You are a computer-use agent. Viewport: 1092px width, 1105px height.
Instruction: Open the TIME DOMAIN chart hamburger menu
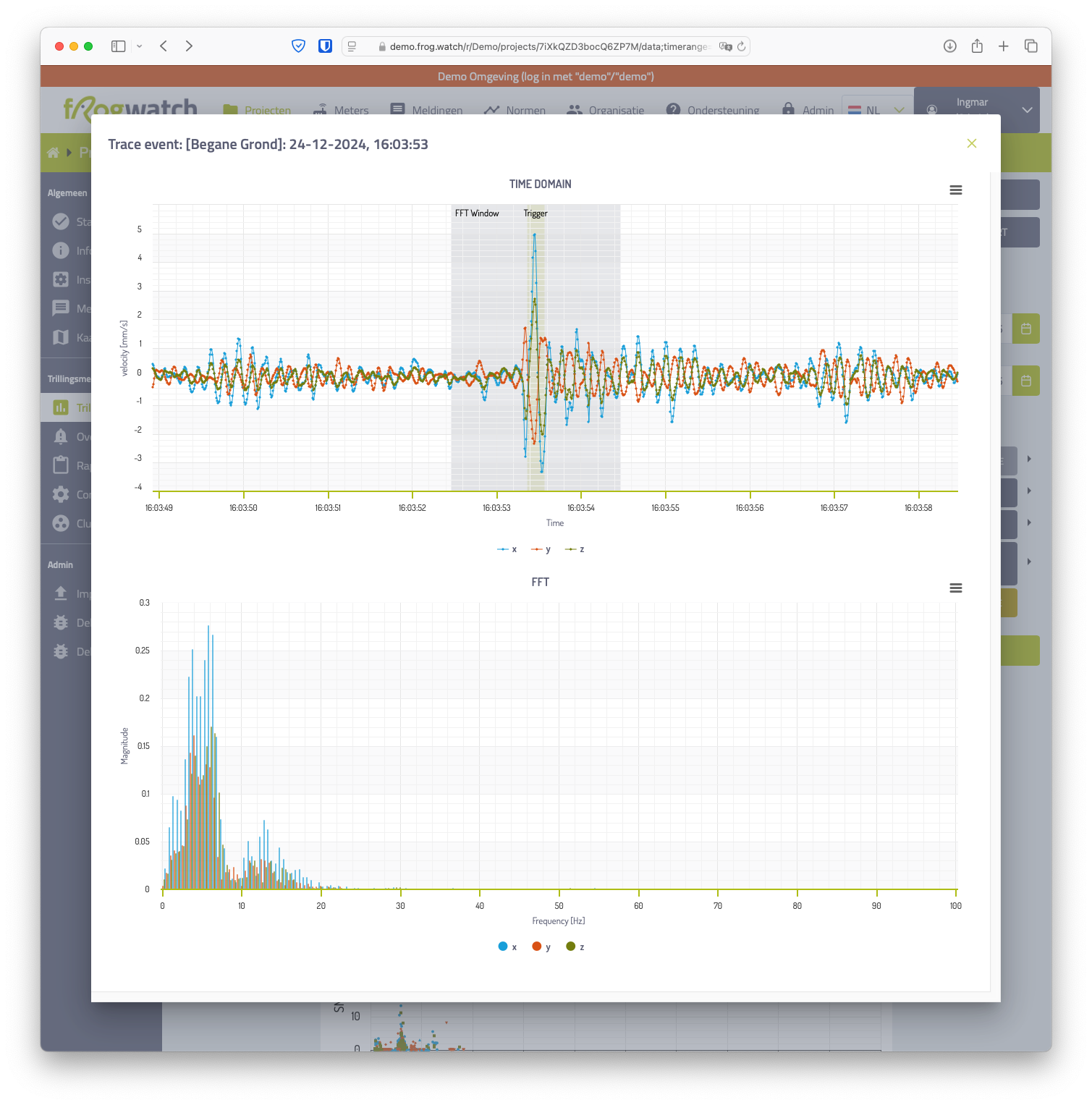click(956, 190)
